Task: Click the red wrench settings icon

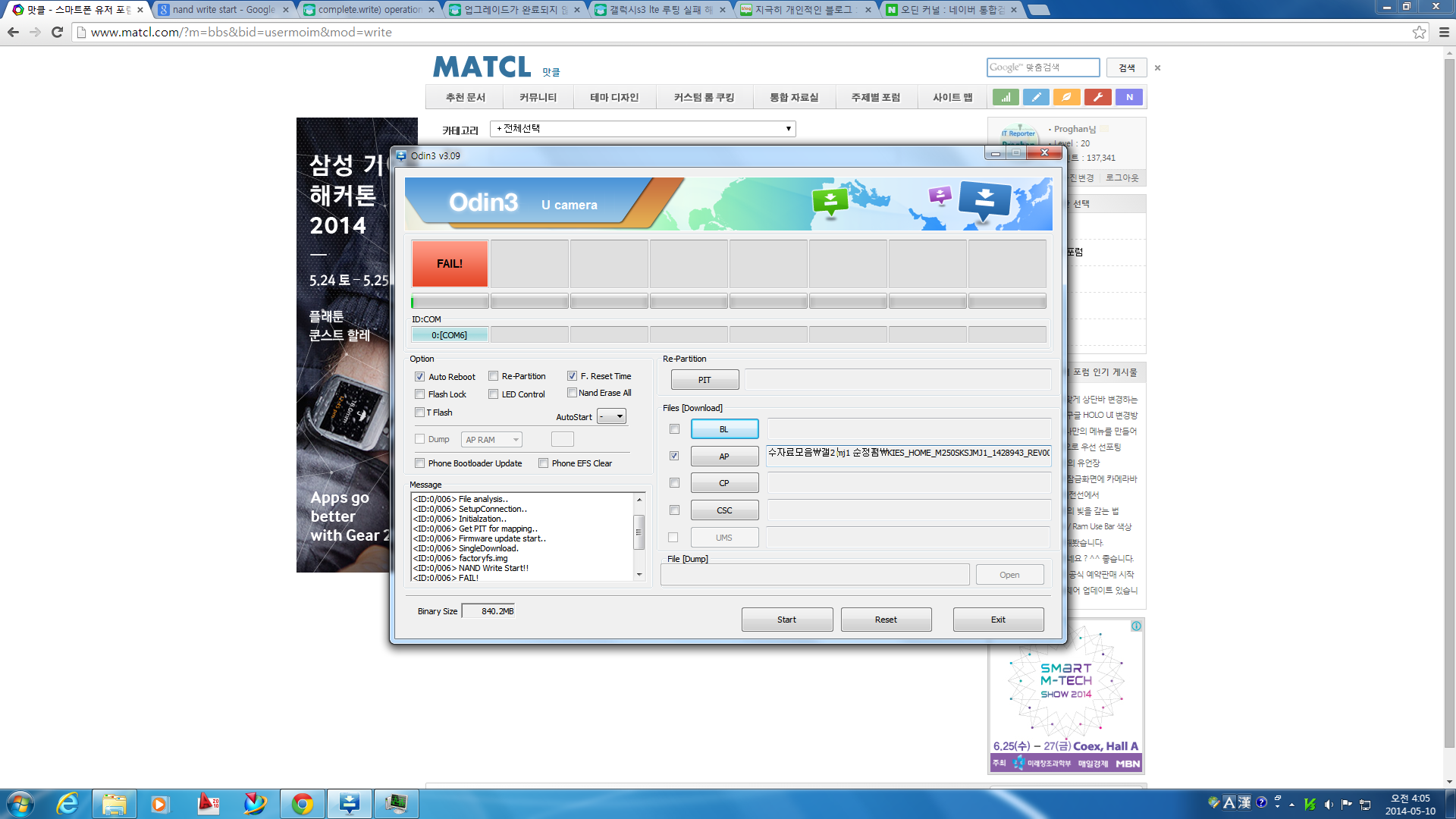Action: [x=1097, y=97]
